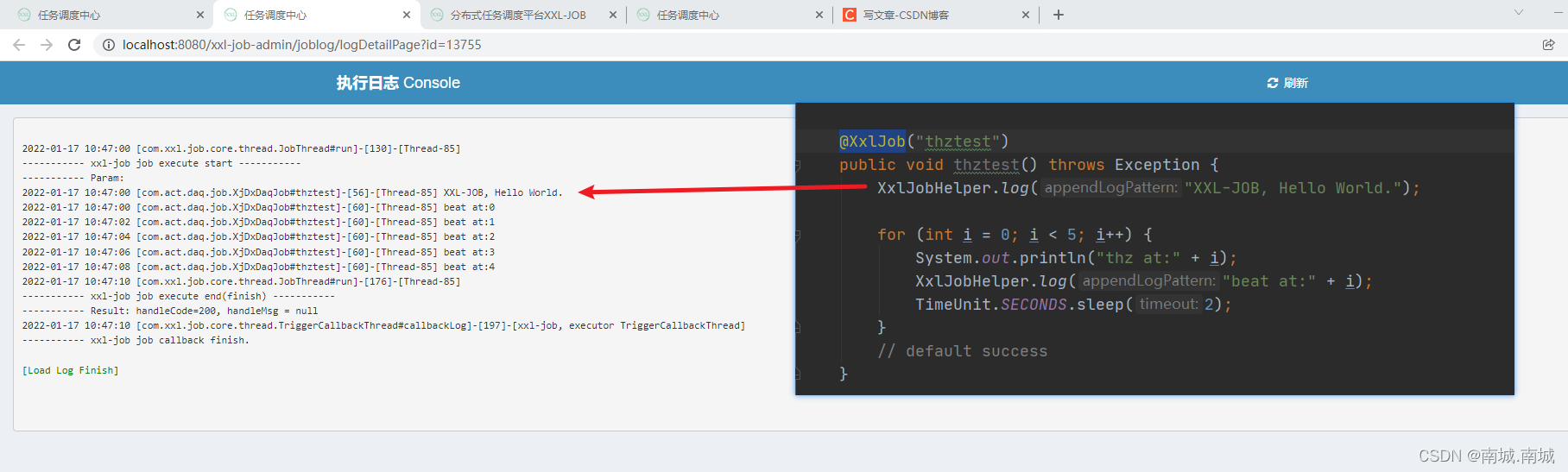View site information icon
Screen dimensions: 1568x472
tap(109, 45)
